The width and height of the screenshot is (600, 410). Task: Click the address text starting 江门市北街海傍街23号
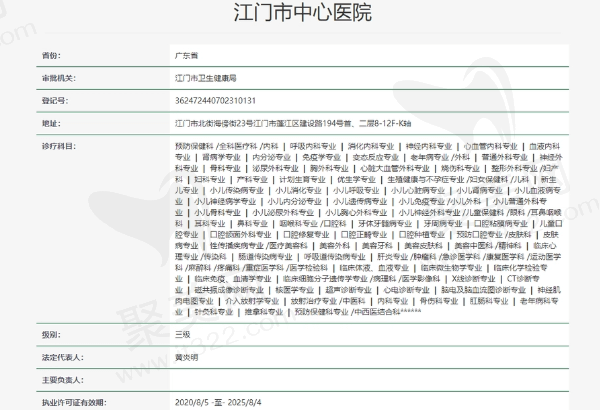pyautogui.click(x=293, y=123)
